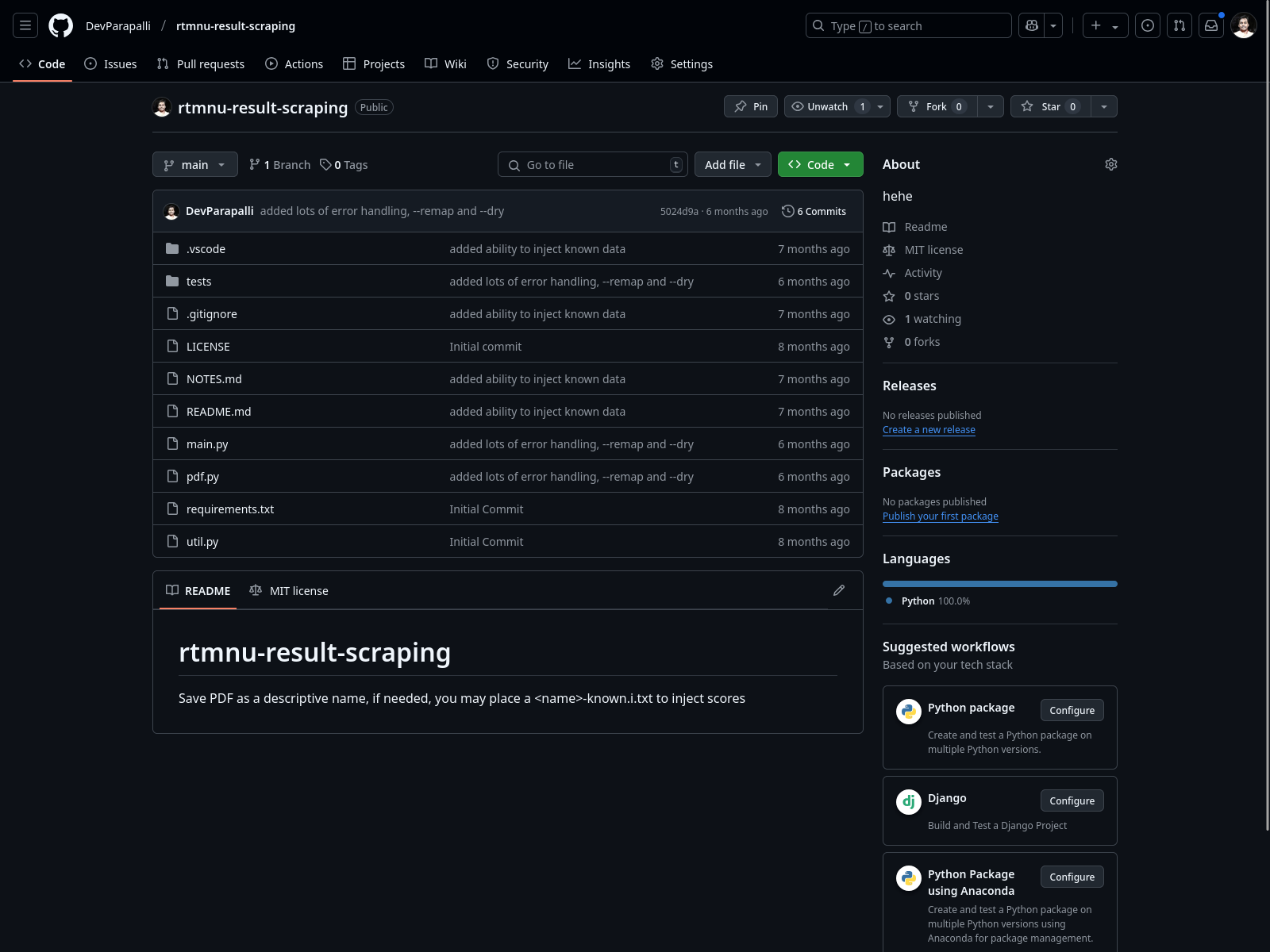Click the pencil icon to edit README
1270x952 pixels.
(x=839, y=590)
